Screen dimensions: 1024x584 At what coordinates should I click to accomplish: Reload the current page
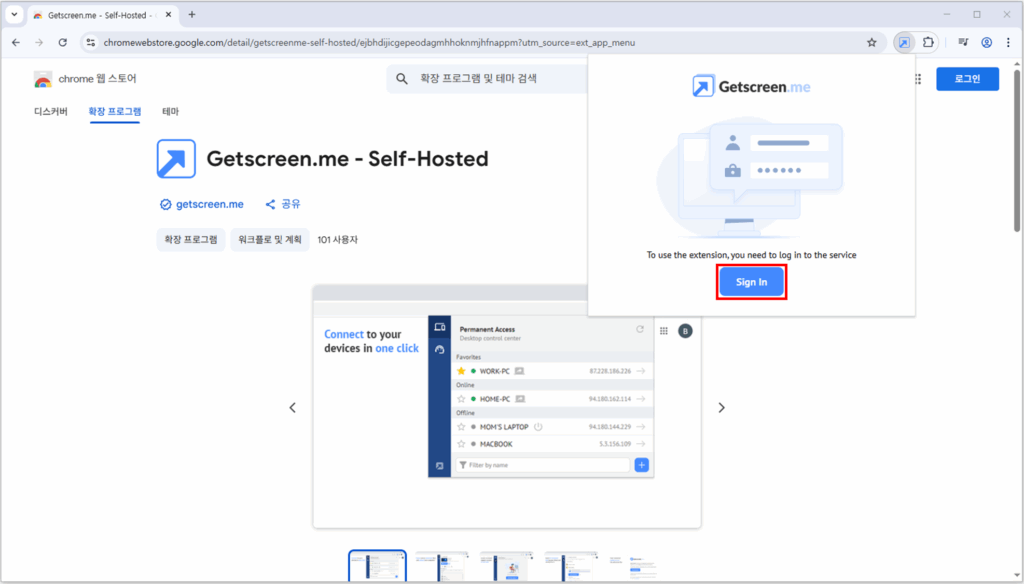63,42
